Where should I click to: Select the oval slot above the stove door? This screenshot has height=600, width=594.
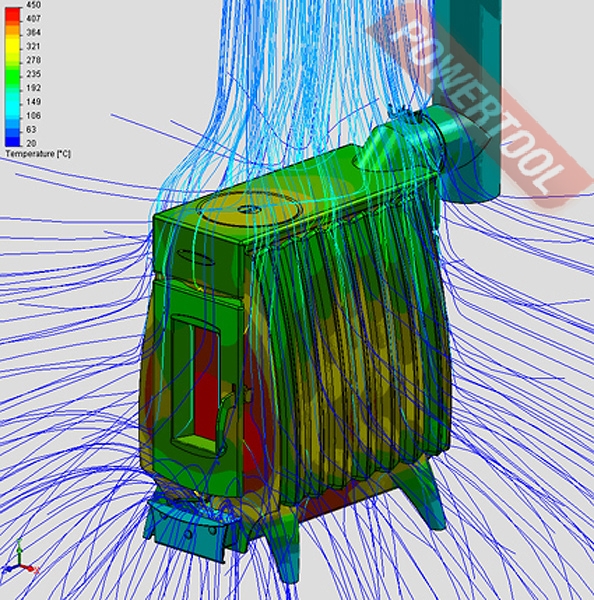coord(196,257)
